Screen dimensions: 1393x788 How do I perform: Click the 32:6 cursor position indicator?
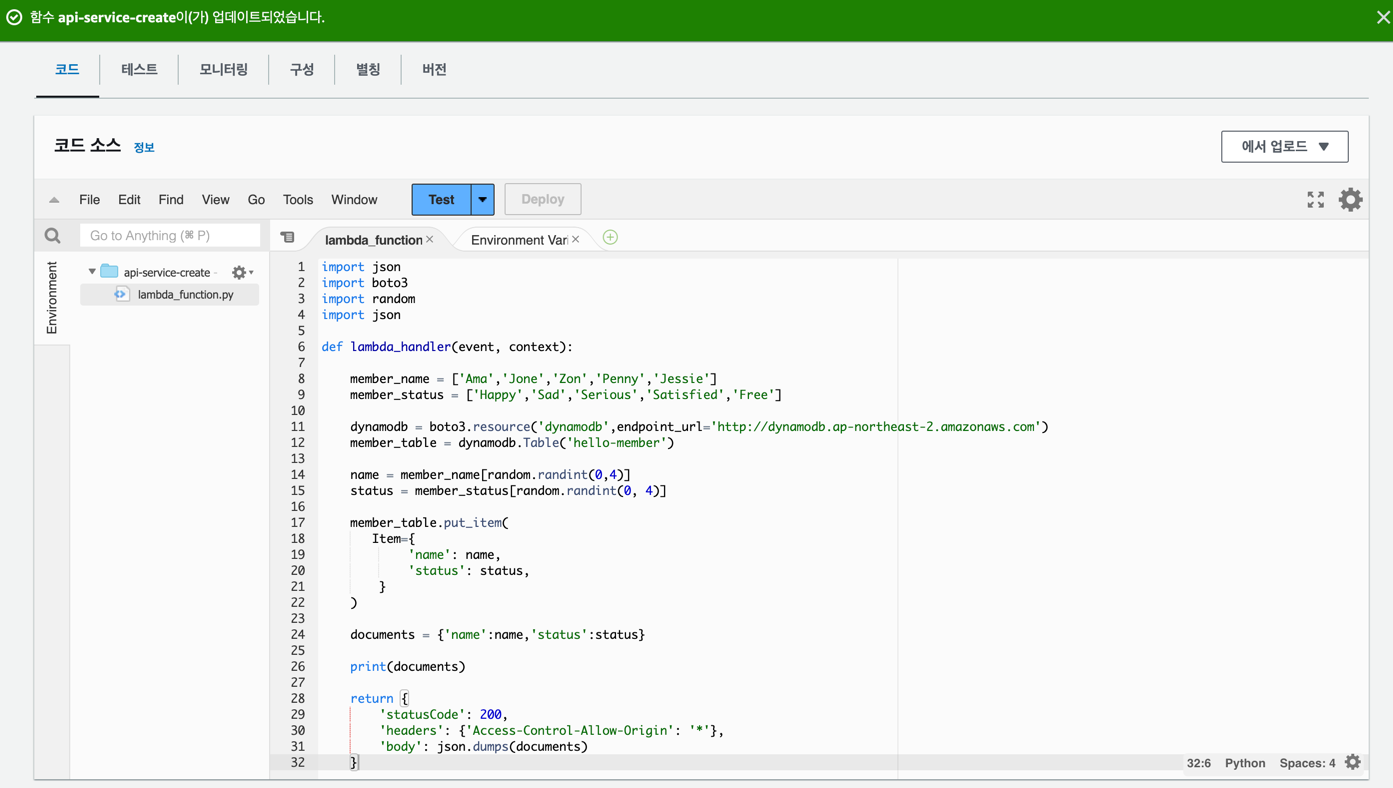pyautogui.click(x=1199, y=763)
